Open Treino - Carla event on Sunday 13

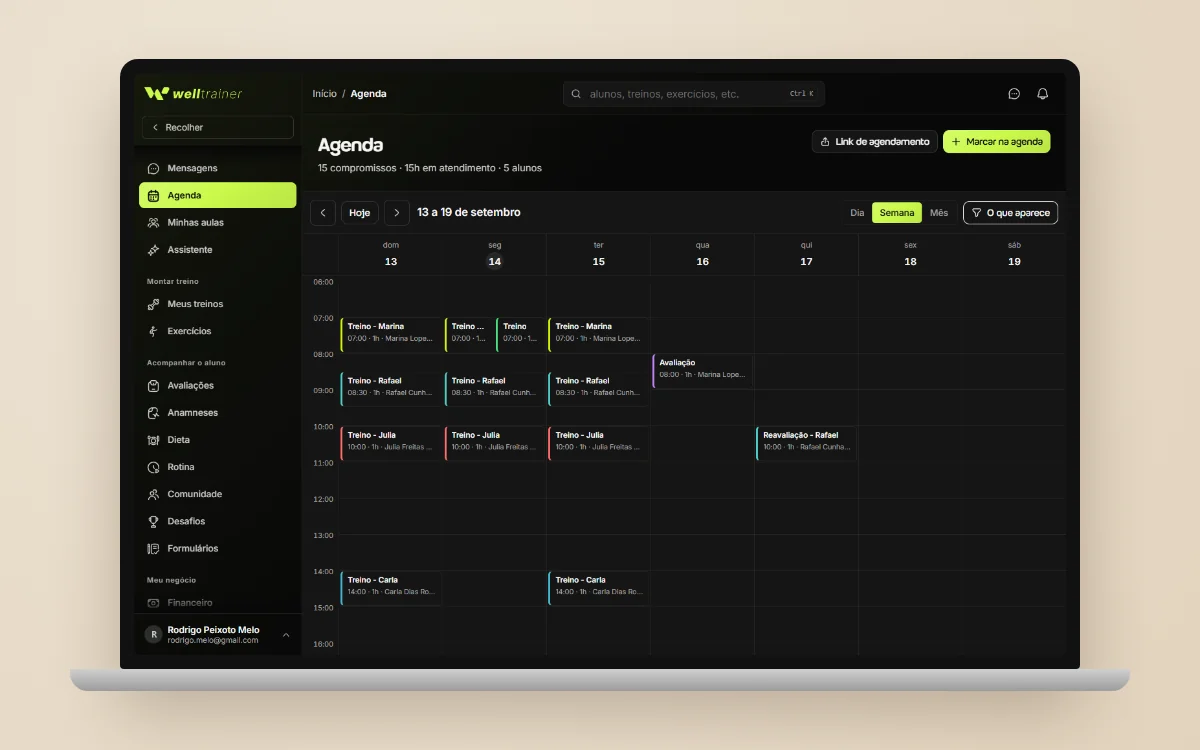tap(391, 588)
